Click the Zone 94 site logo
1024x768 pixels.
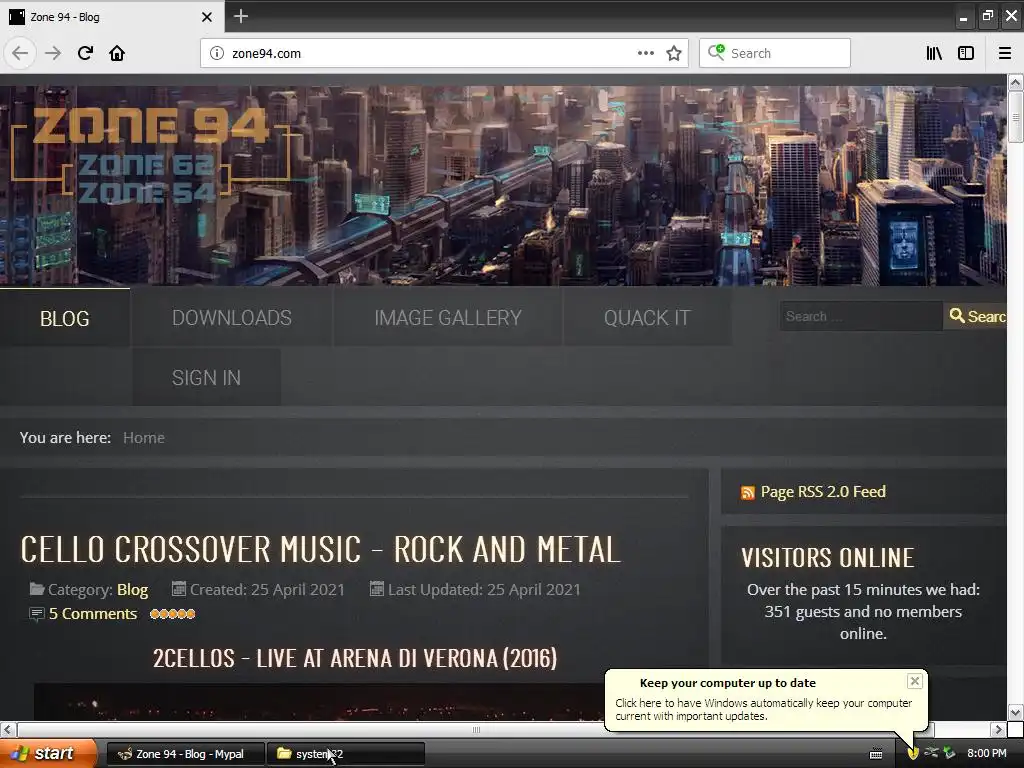[151, 153]
